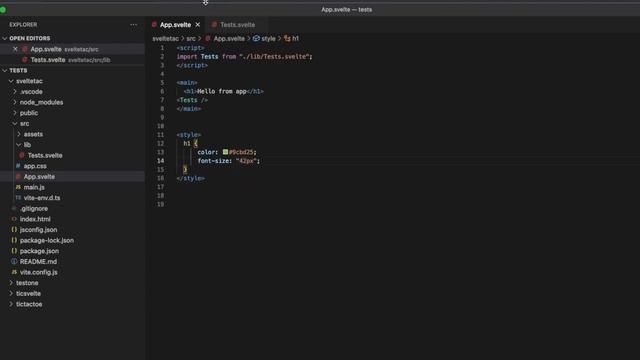Open main.js from the explorer
640x360 pixels.
tap(34, 187)
